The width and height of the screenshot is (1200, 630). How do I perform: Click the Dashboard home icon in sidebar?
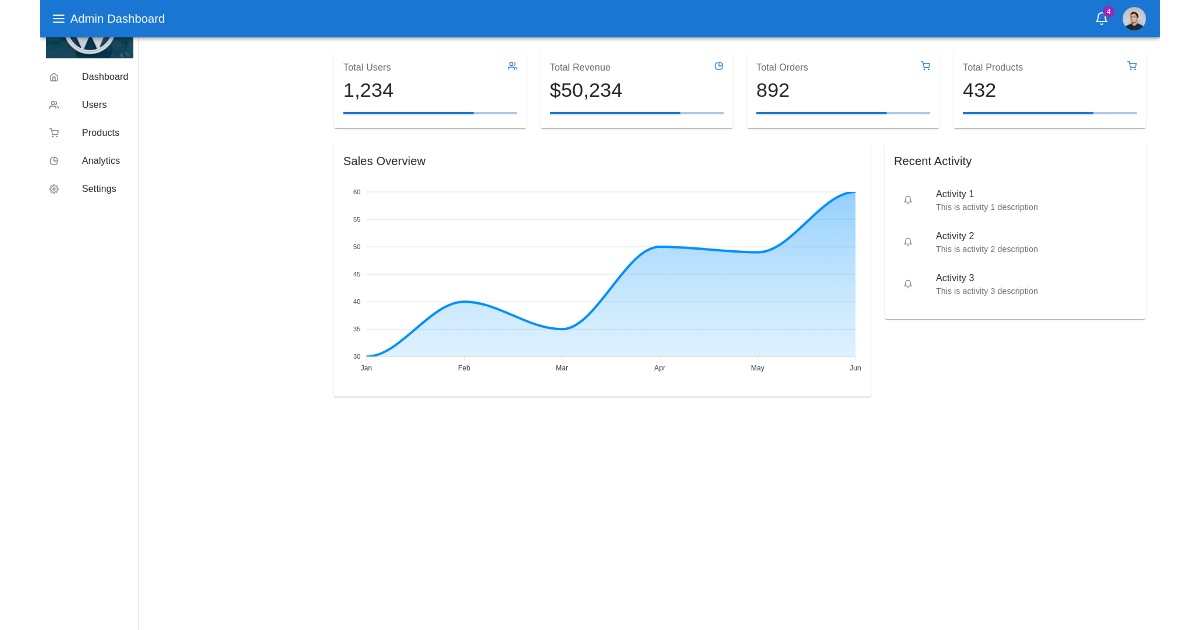tap(54, 77)
